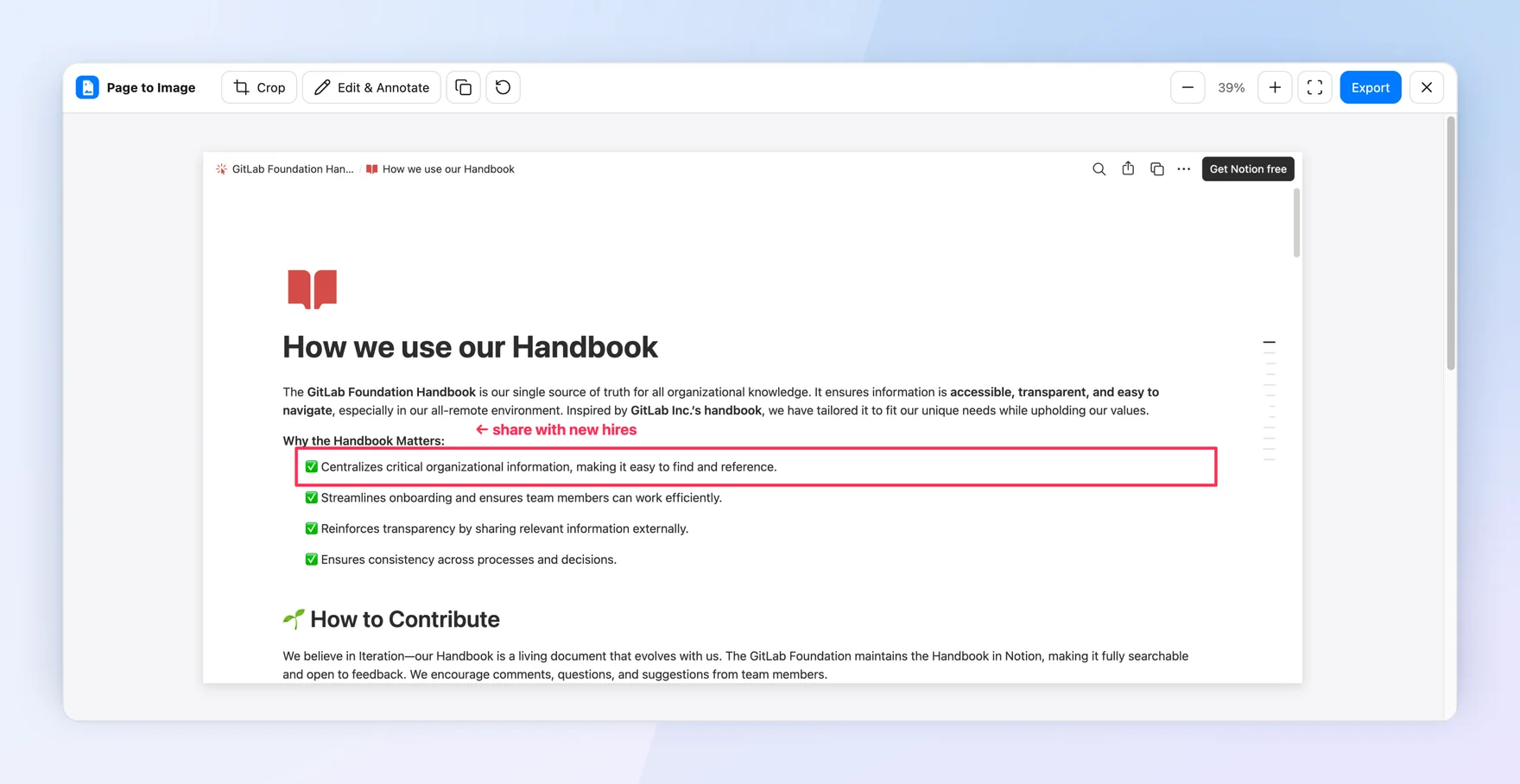The width and height of the screenshot is (1520, 784).
Task: Open Notion page search icon
Action: [1099, 169]
